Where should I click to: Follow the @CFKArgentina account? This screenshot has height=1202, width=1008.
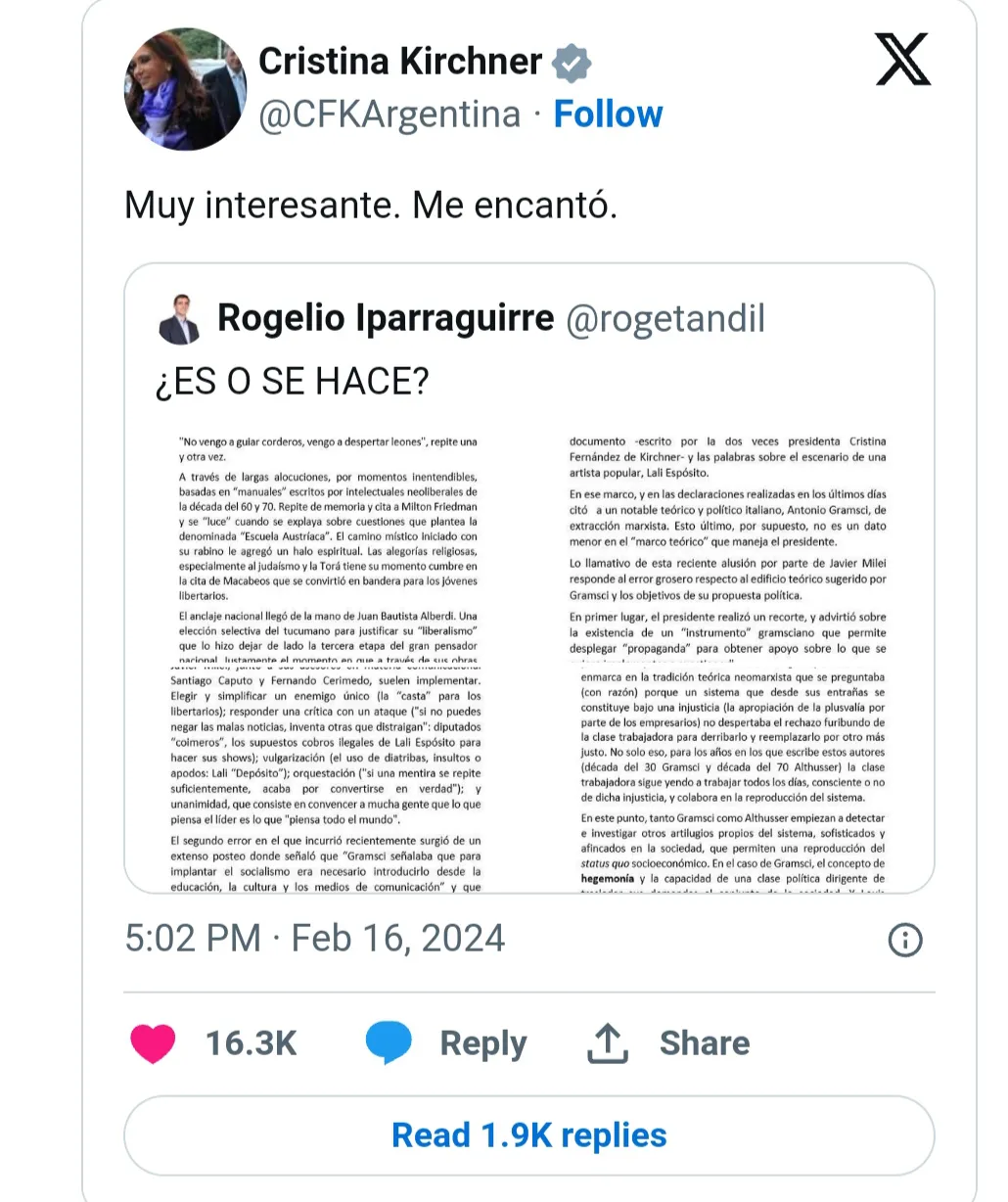pos(608,115)
